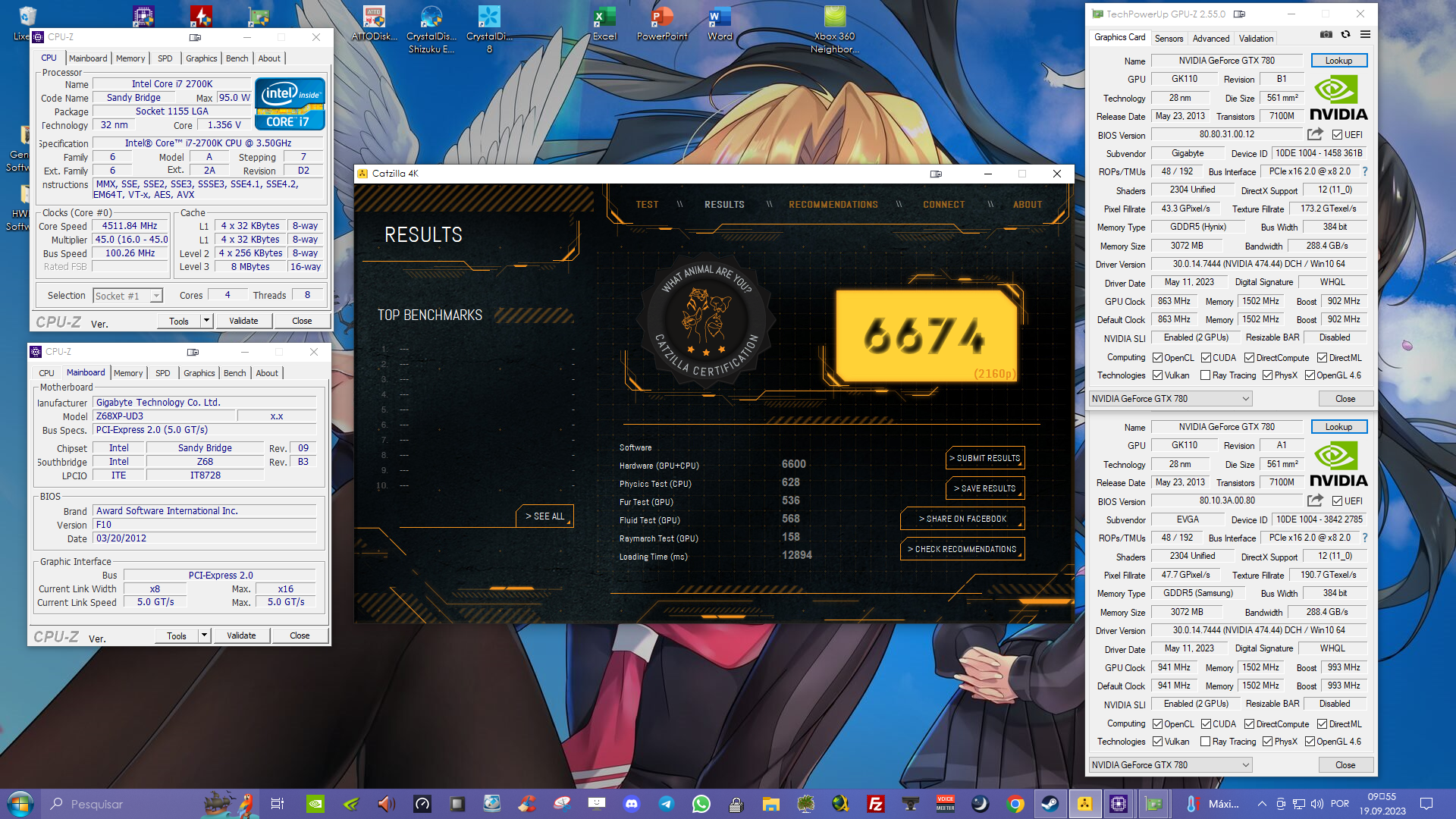1456x819 pixels.
Task: Open FileZilla from the taskbar
Action: coord(876,804)
